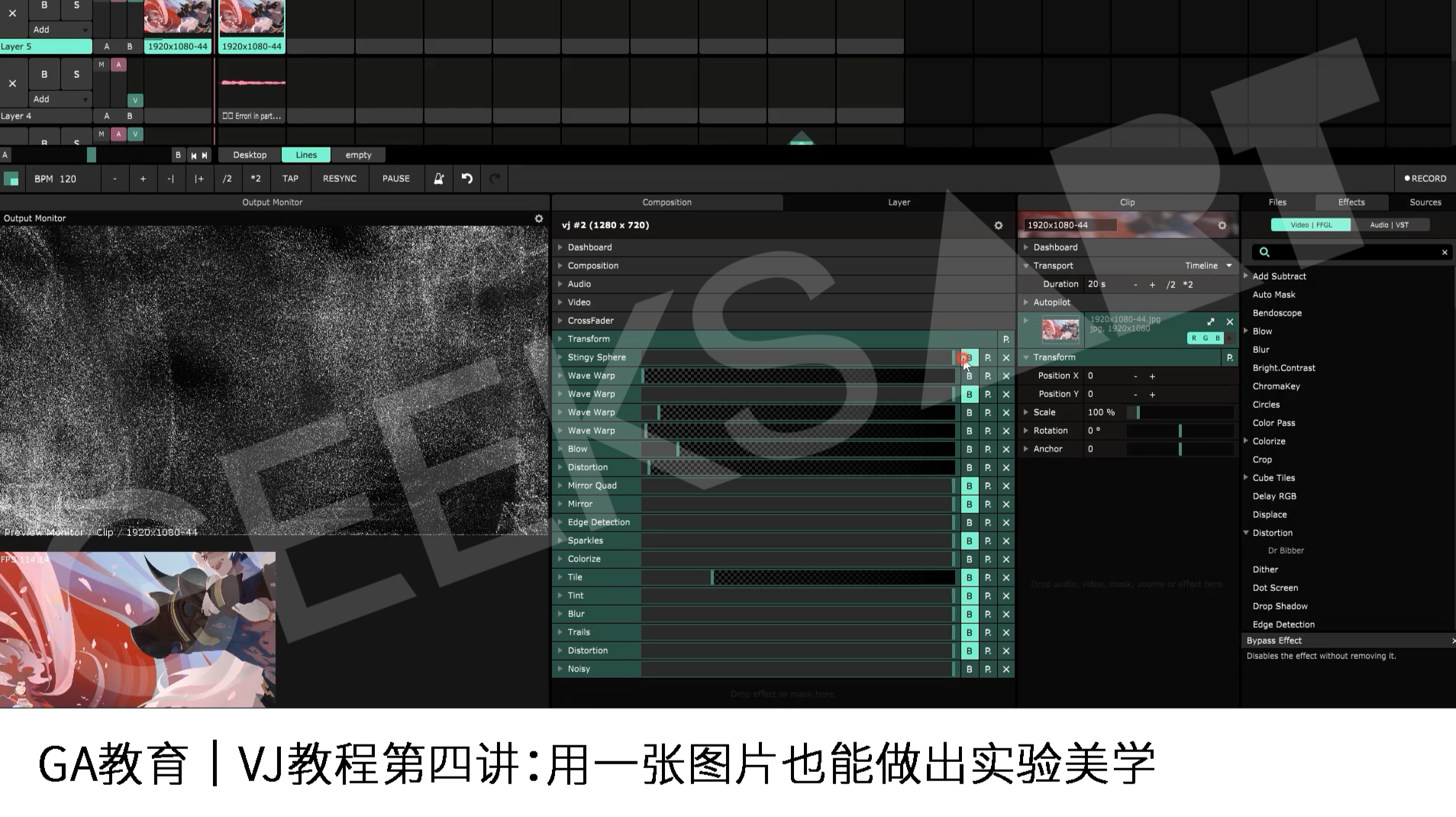Select the Composition panel tab
Screen dimensions: 1456x817
tap(667, 202)
